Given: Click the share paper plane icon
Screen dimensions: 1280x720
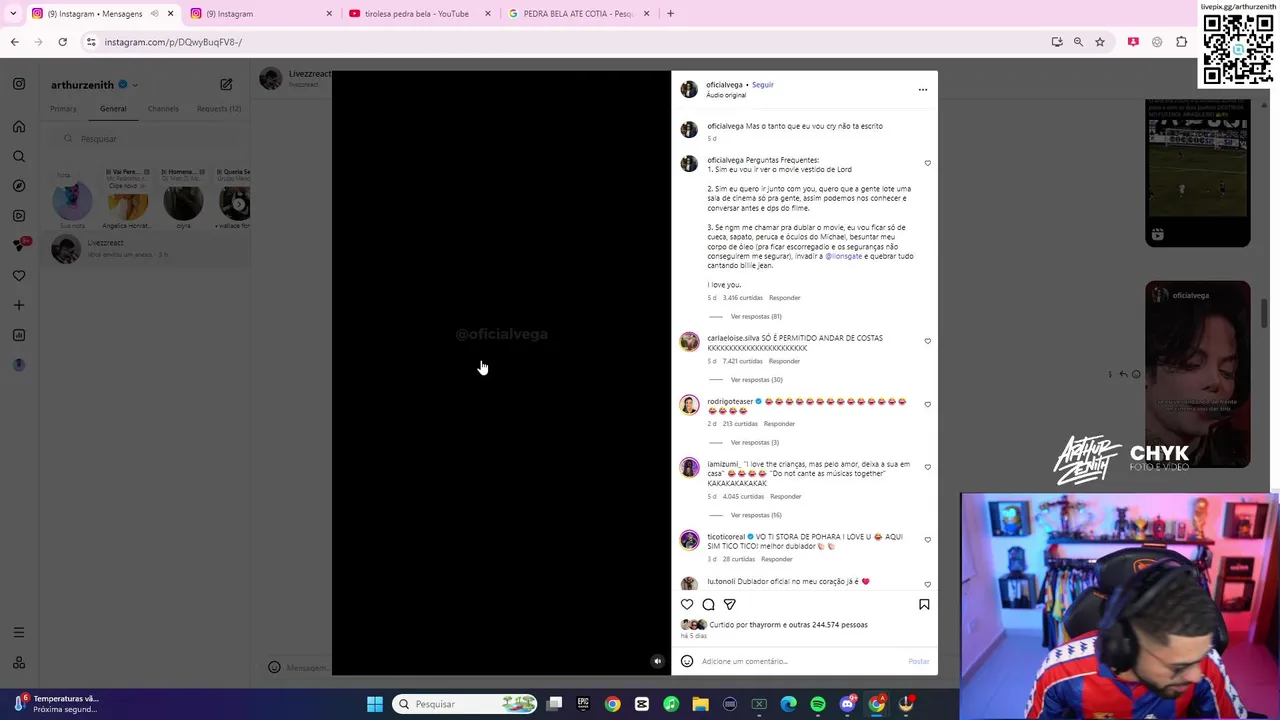Looking at the screenshot, I should tap(730, 604).
